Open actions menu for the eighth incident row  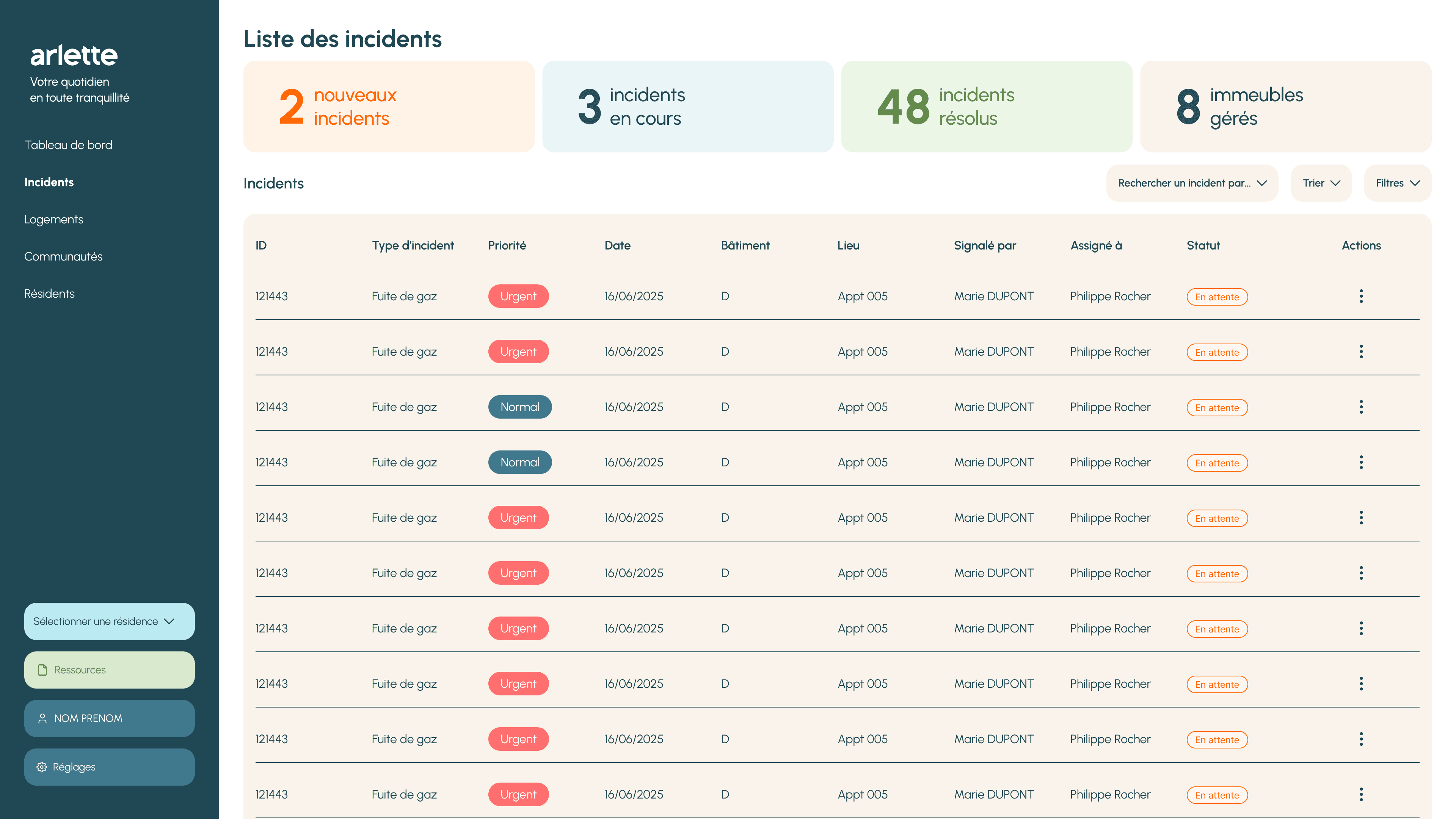tap(1361, 684)
